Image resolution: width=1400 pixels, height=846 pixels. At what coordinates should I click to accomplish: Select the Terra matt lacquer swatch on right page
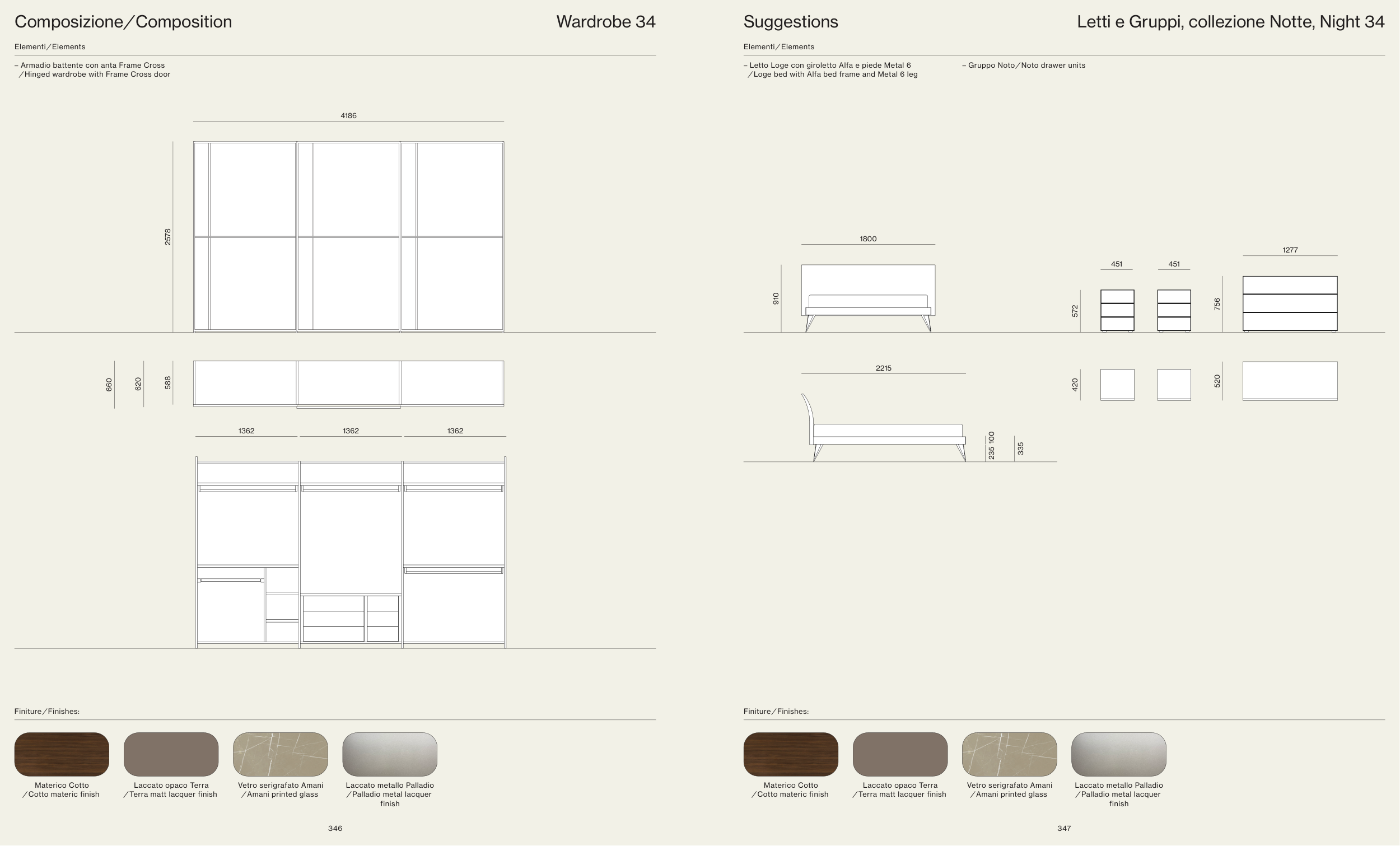[x=900, y=754]
